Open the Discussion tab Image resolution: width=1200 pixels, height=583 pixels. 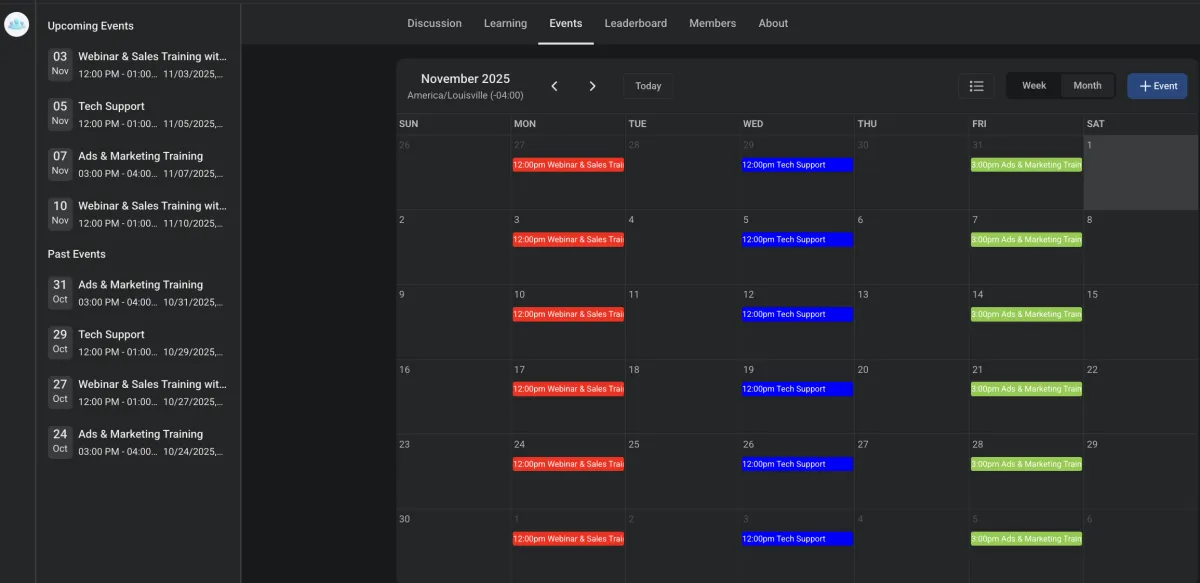pyautogui.click(x=434, y=23)
